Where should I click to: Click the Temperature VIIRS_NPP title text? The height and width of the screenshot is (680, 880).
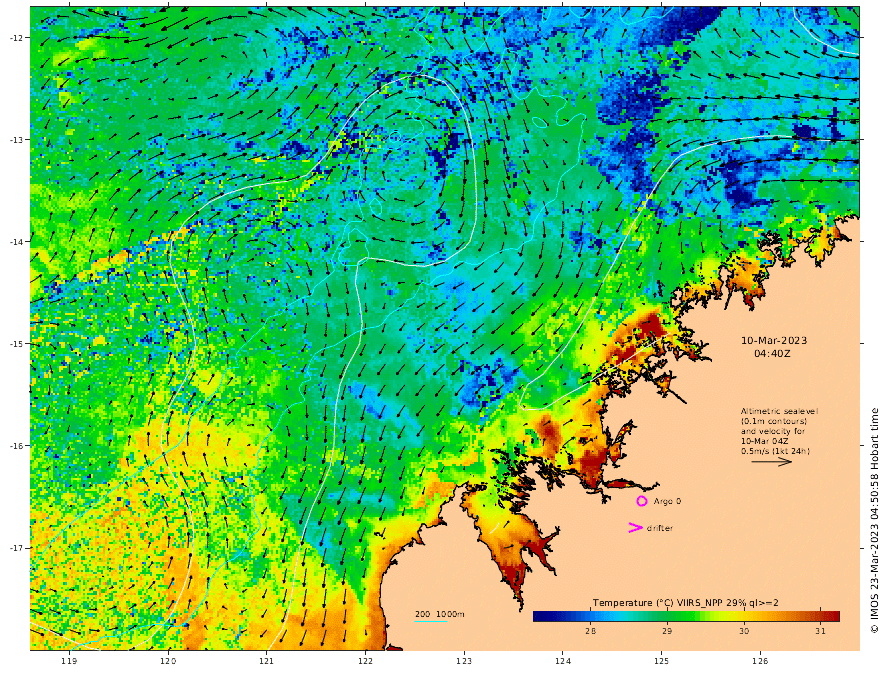pyautogui.click(x=685, y=603)
